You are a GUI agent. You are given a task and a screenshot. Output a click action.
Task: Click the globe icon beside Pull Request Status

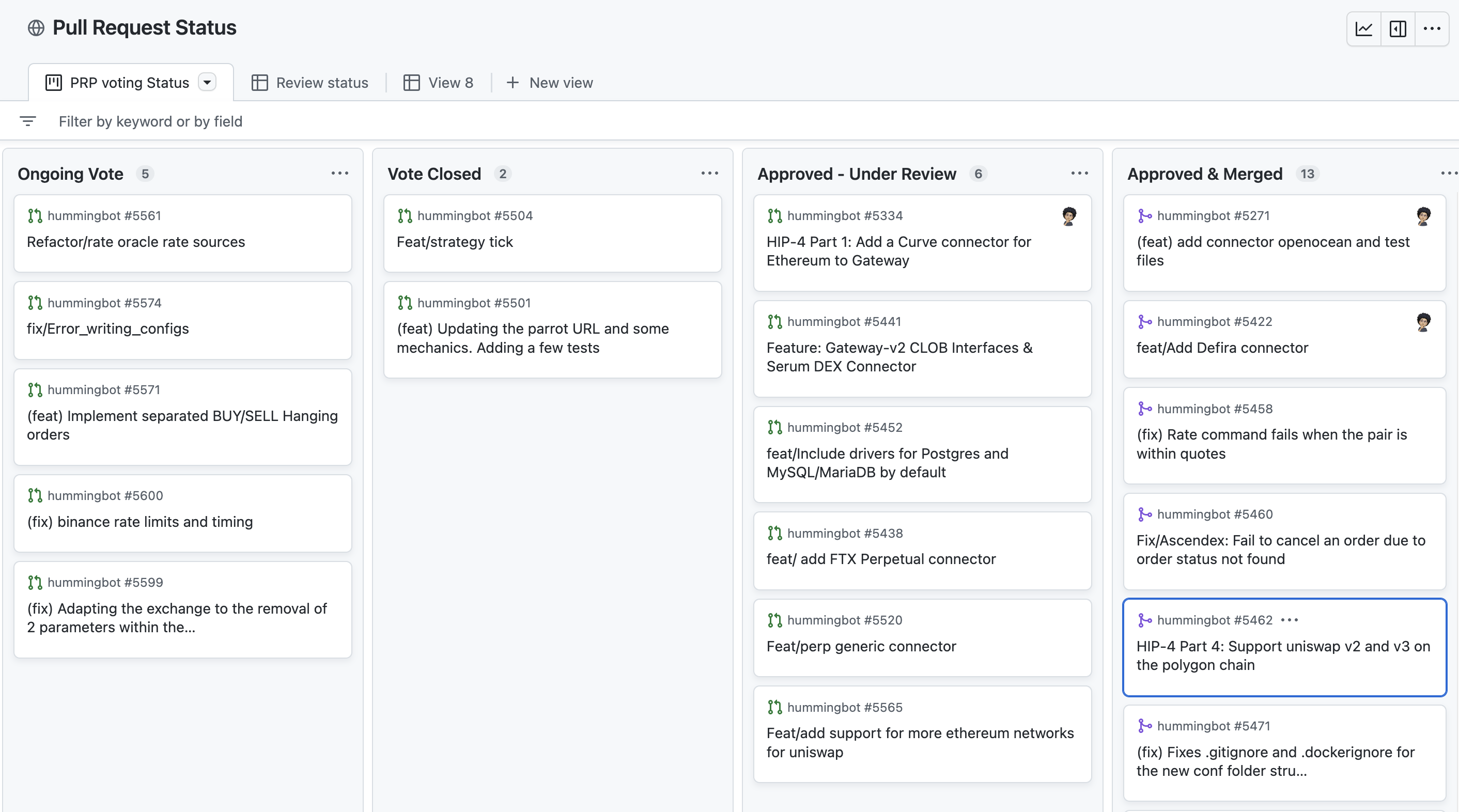click(x=36, y=28)
